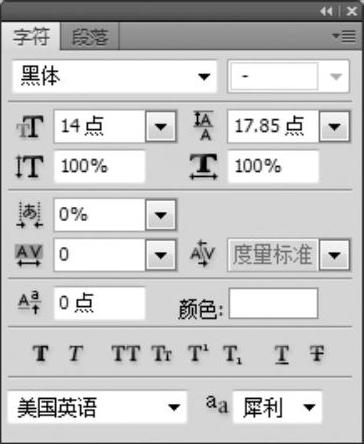Toggle strikethrough text style

pos(316,353)
